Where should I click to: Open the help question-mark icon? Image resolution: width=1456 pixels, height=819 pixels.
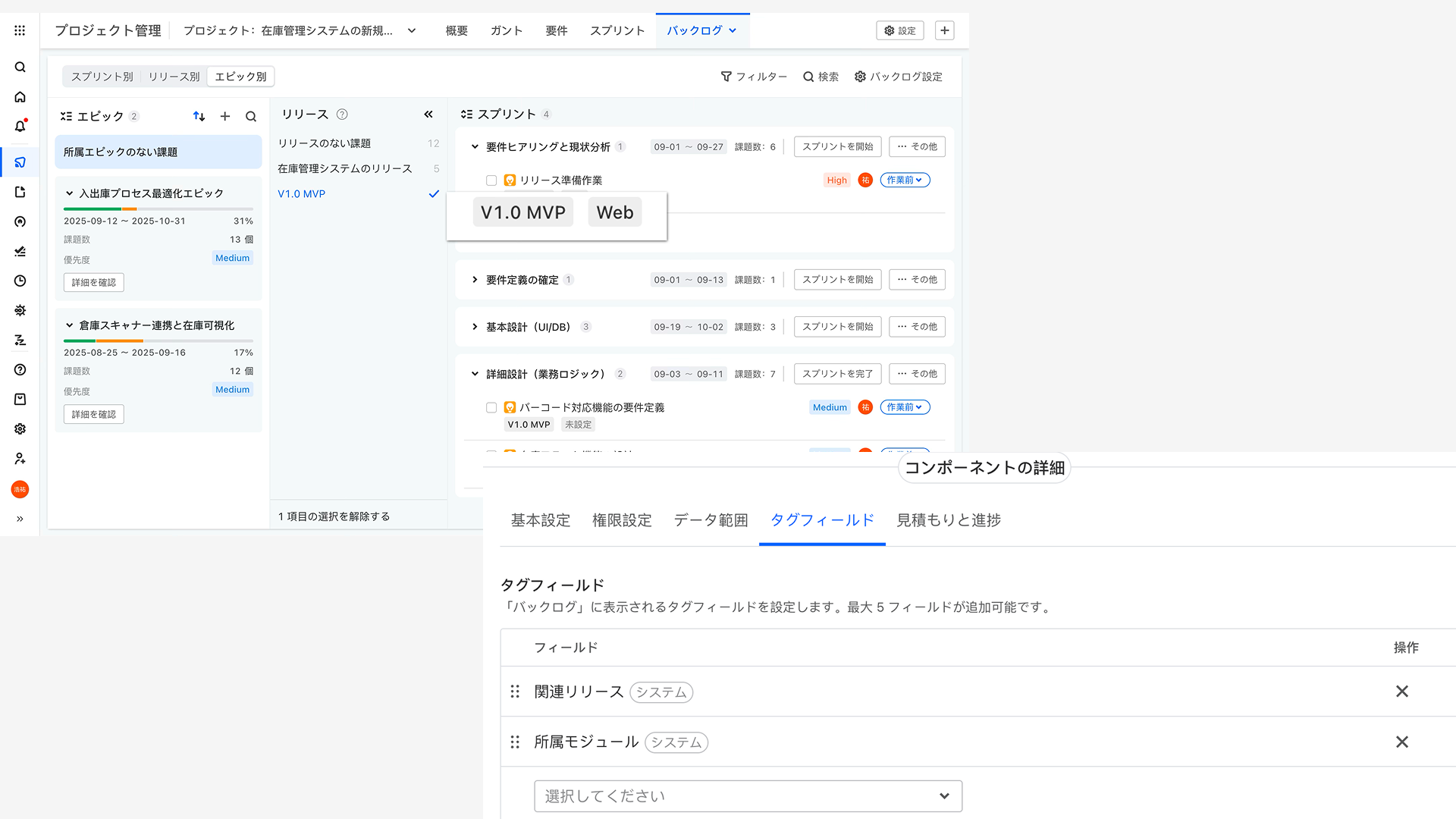coord(20,369)
